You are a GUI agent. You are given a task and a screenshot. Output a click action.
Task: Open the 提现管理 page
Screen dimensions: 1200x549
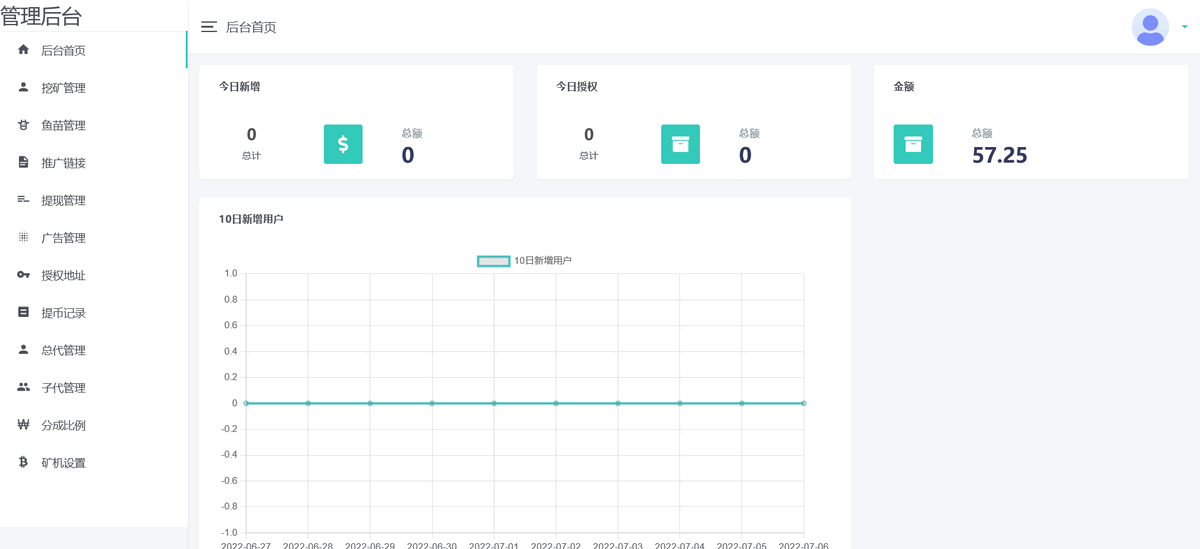(93, 200)
